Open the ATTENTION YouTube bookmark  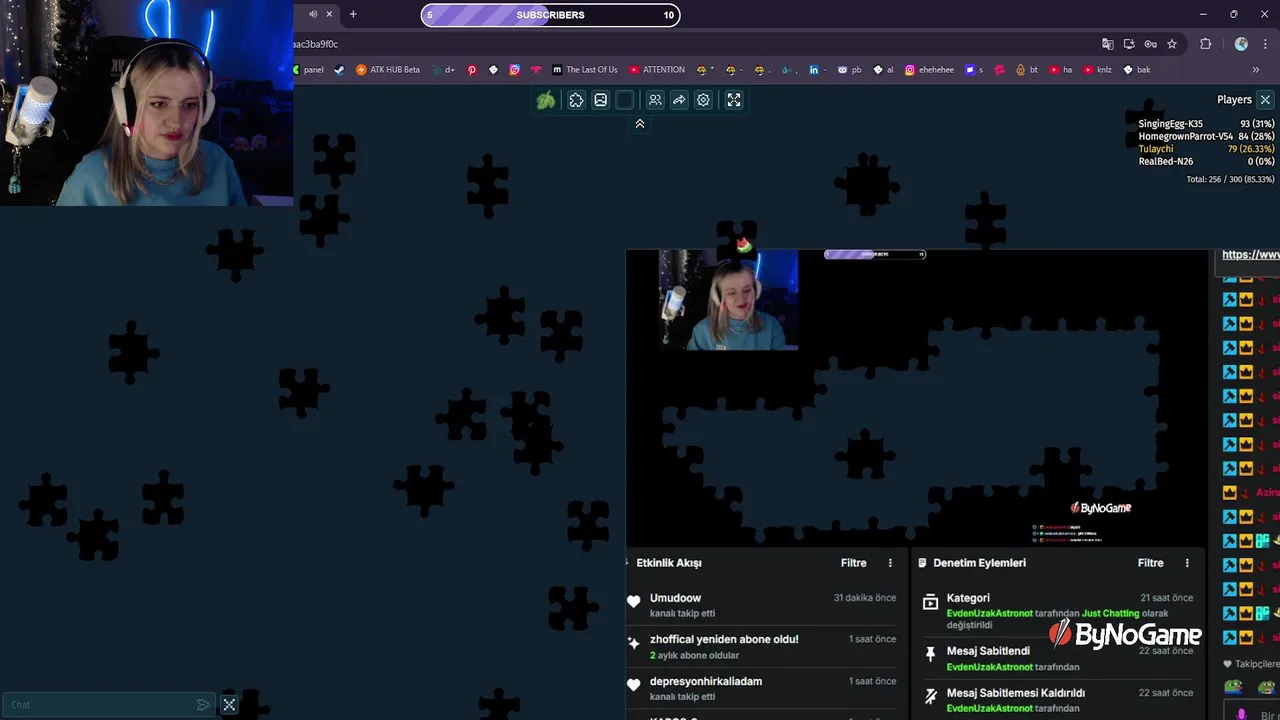[x=657, y=70]
